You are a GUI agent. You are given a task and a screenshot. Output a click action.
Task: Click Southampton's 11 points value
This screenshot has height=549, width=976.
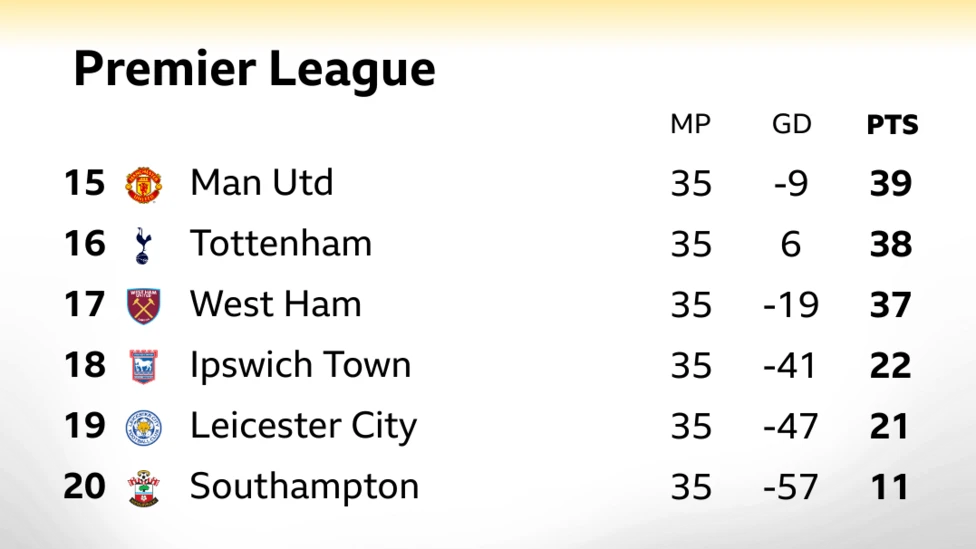pos(889,487)
